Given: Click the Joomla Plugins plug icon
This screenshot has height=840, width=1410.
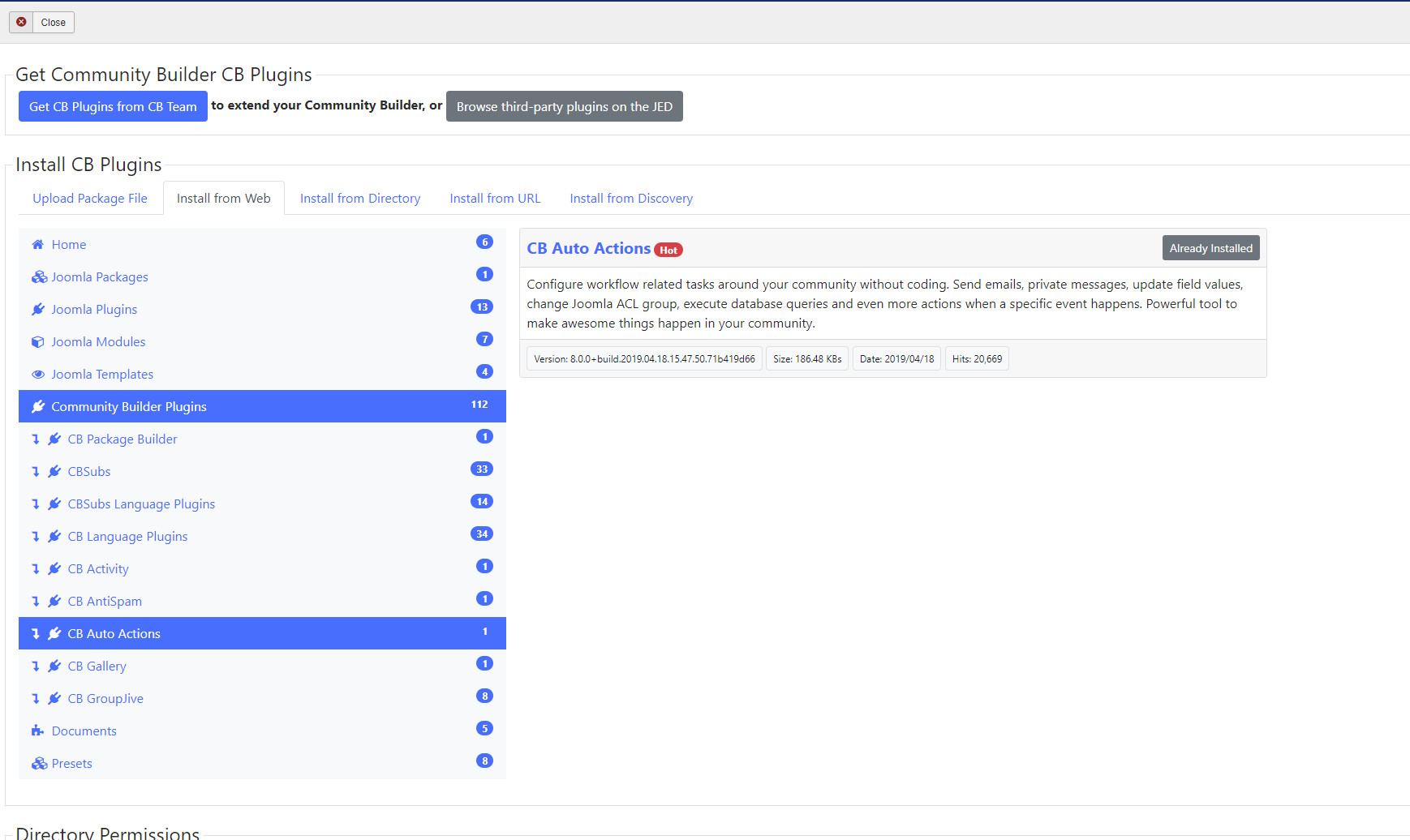Looking at the screenshot, I should click(x=38, y=309).
